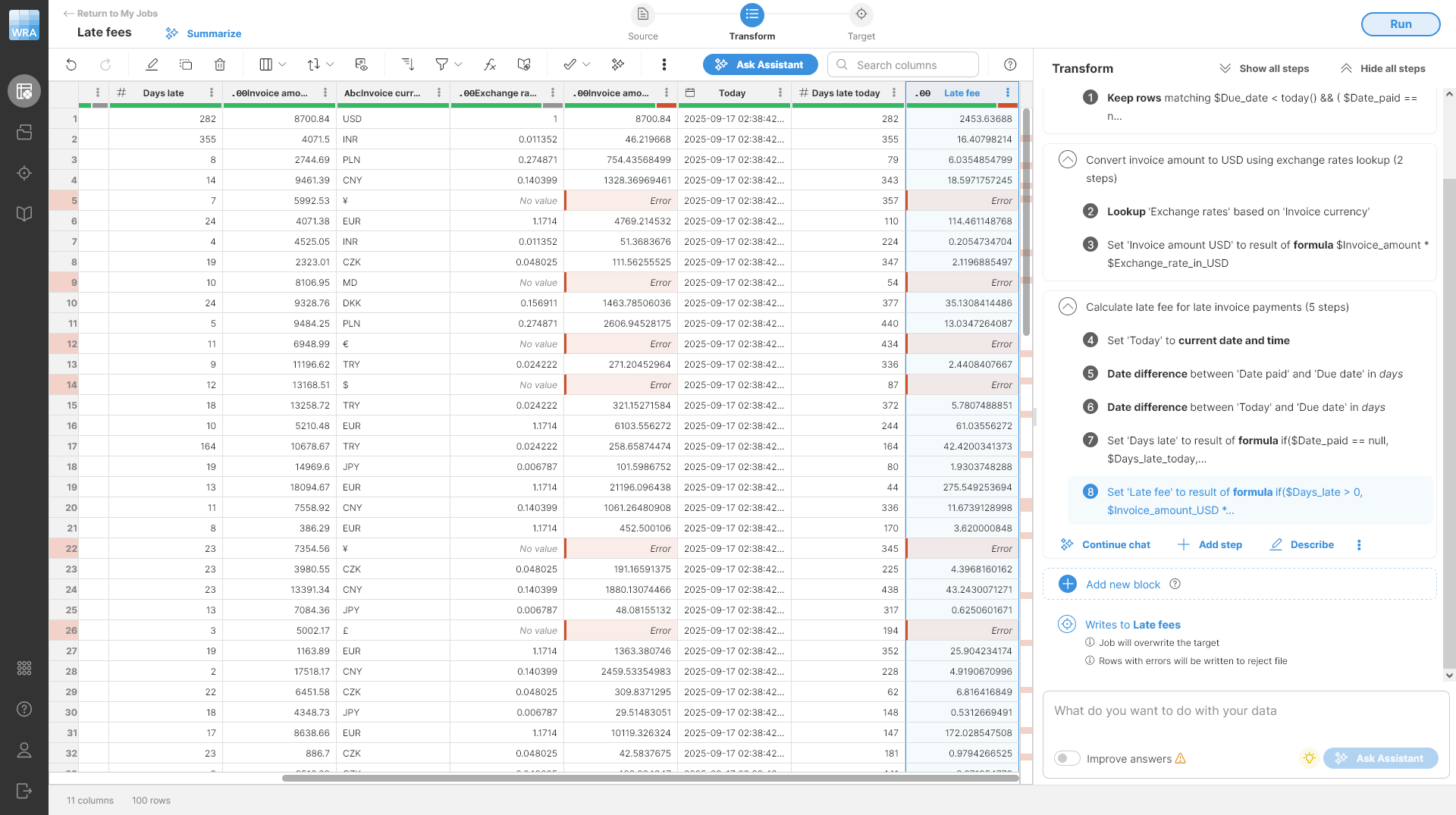The height and width of the screenshot is (815, 1456).
Task: Open the toolbar three-dot overflow menu
Action: click(664, 65)
